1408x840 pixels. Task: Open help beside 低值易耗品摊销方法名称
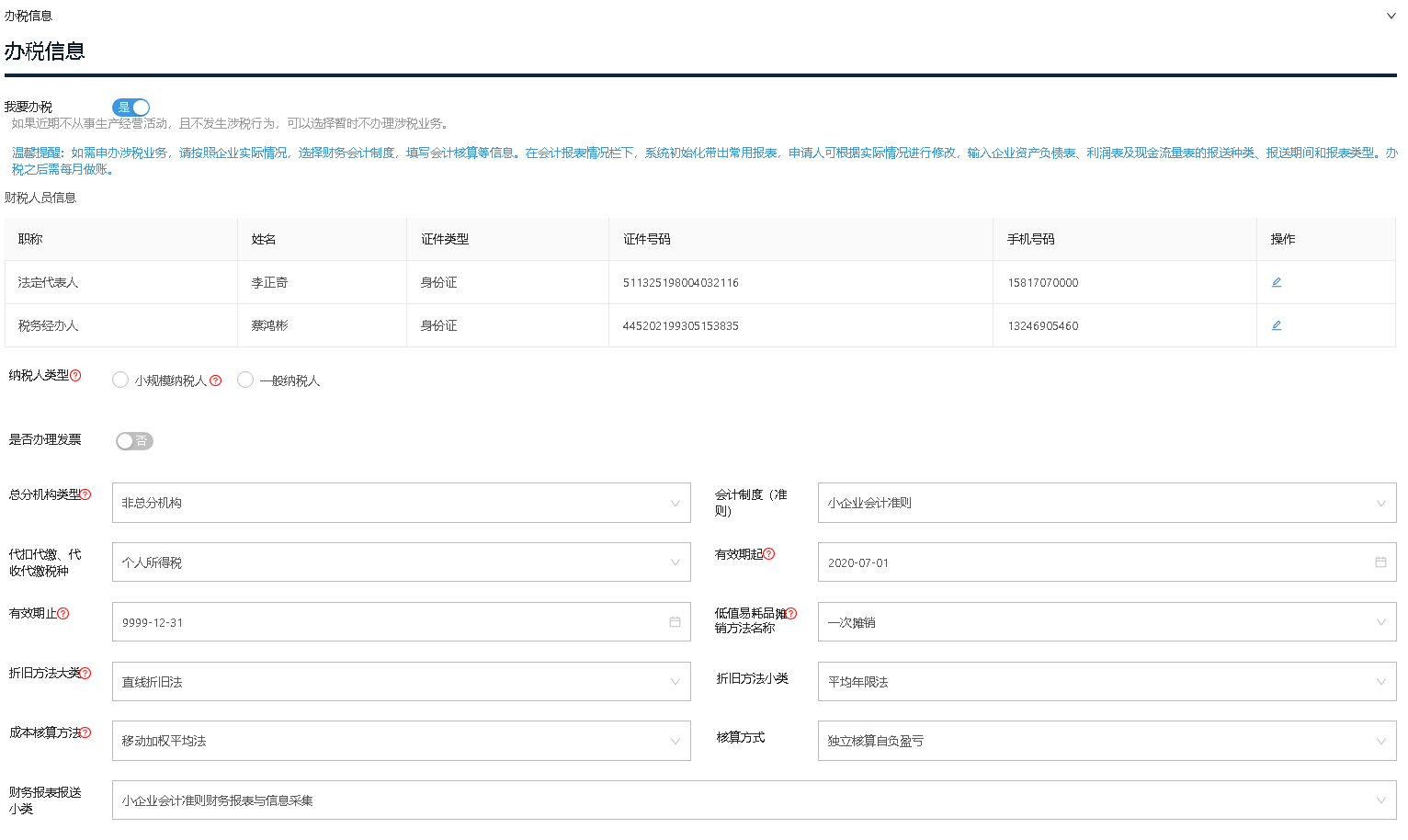point(792,612)
